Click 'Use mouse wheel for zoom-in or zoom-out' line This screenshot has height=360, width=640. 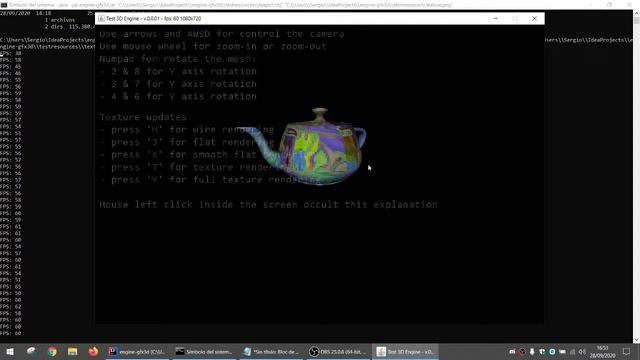pos(213,46)
